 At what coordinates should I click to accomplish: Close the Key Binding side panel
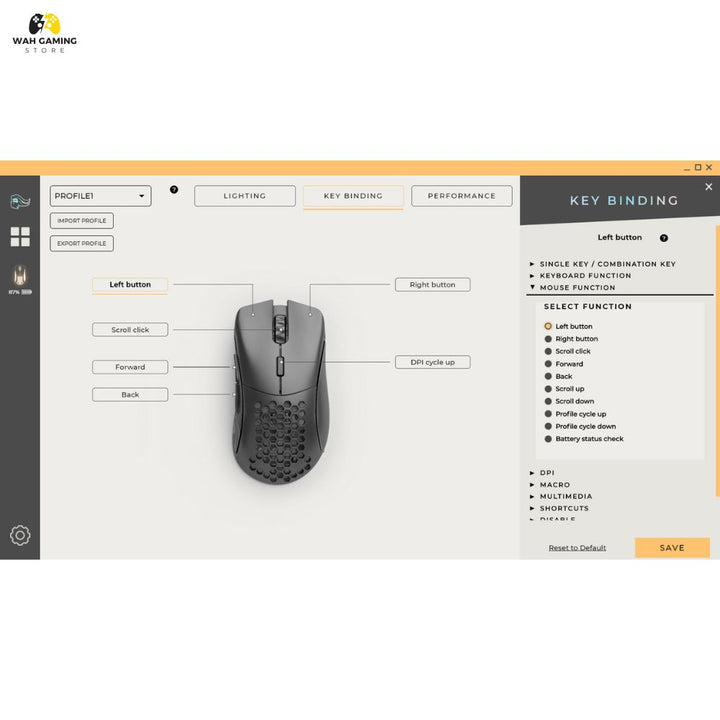(x=709, y=187)
